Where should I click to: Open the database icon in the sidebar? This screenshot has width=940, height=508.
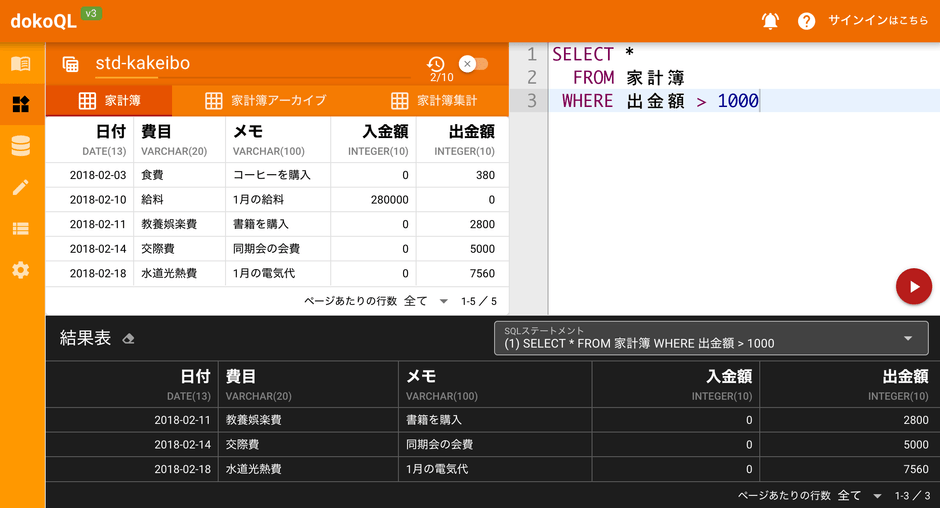pos(21,146)
